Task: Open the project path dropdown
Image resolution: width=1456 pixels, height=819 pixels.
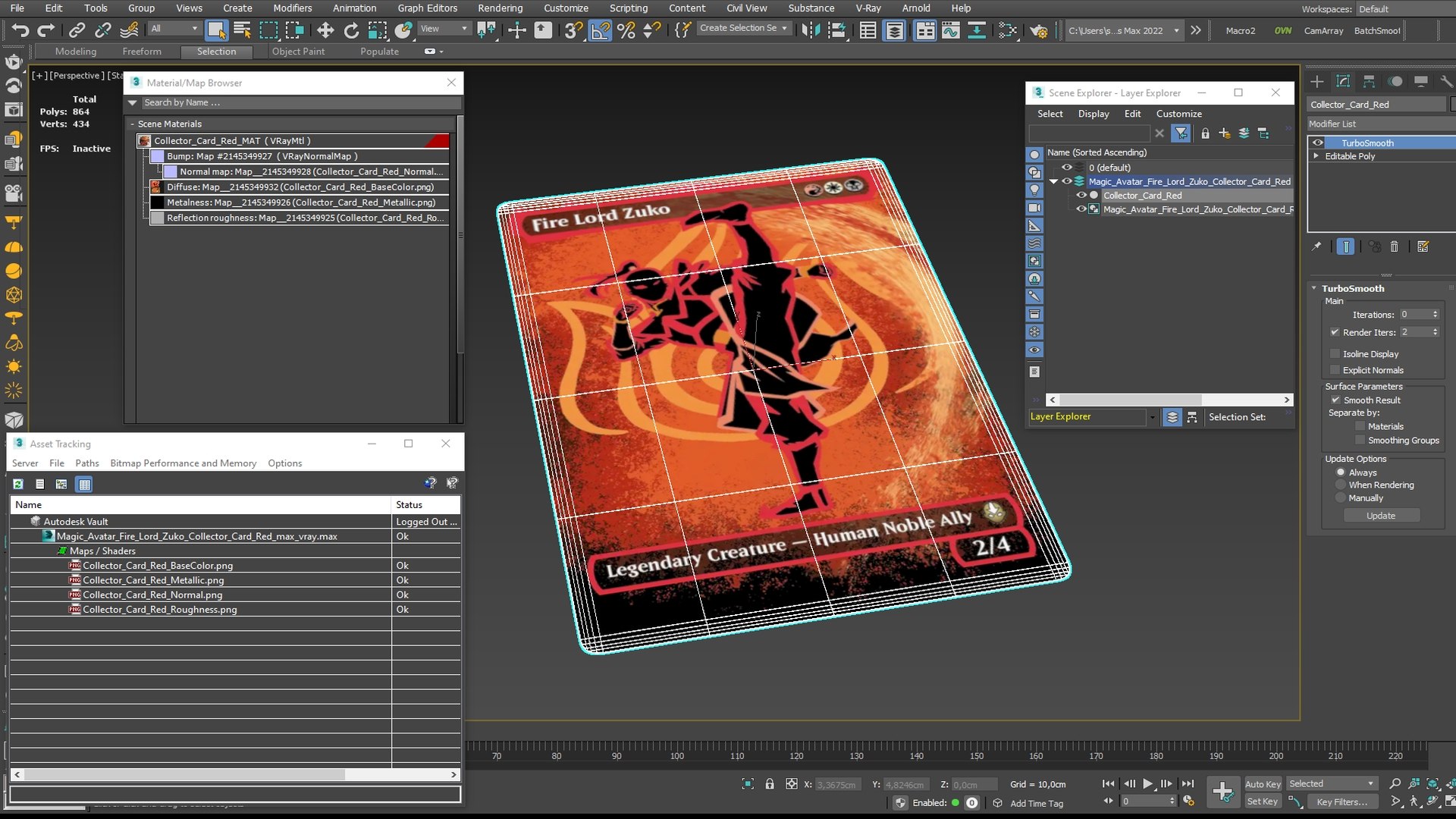Action: pos(1124,30)
